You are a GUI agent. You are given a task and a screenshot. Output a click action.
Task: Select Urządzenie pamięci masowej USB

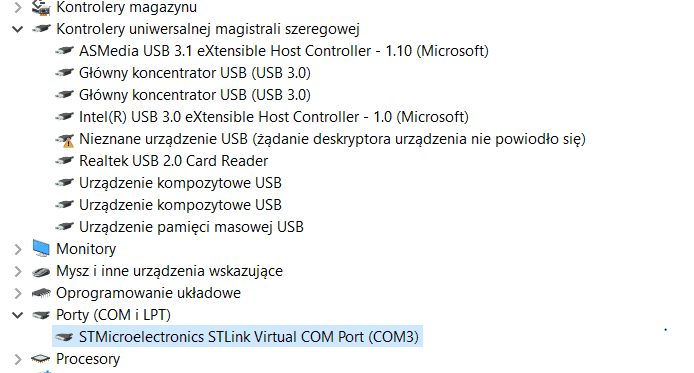click(x=191, y=227)
